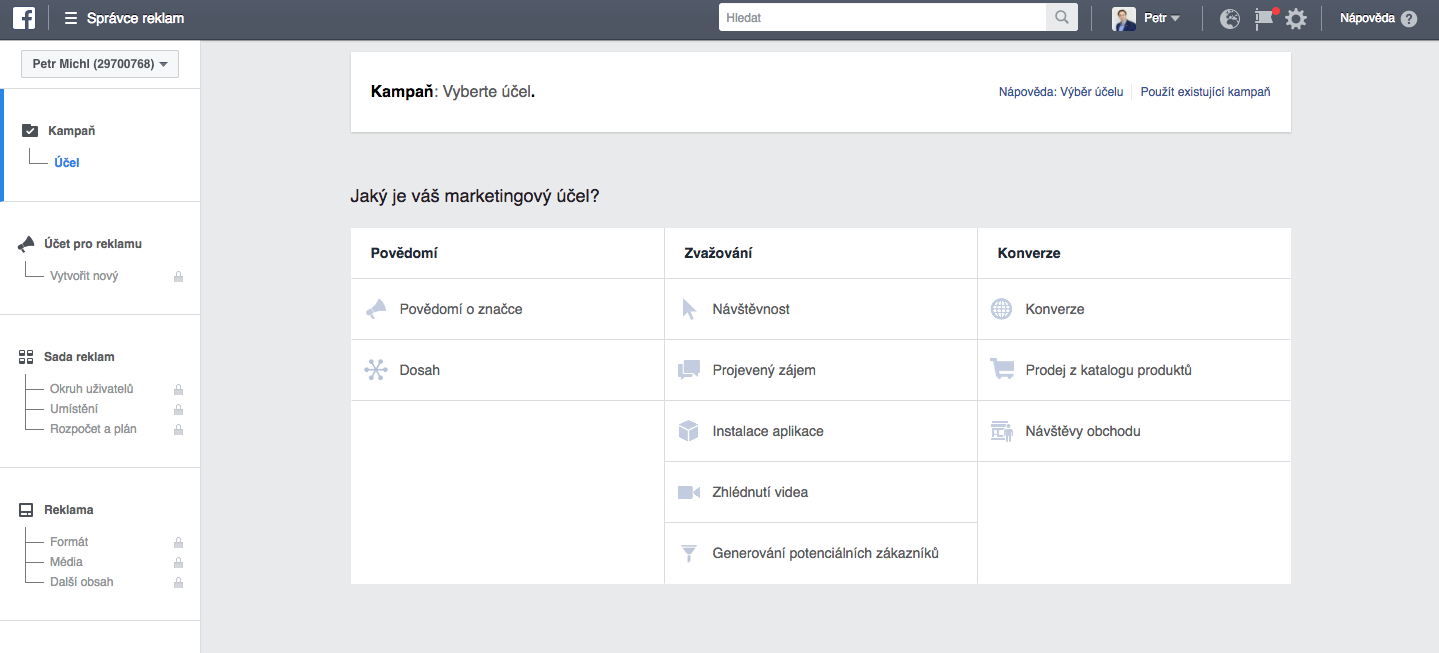Viewport: 1439px width, 653px height.
Task: Choose Prodej z katalogu produktů objective
Action: pyautogui.click(x=1134, y=370)
